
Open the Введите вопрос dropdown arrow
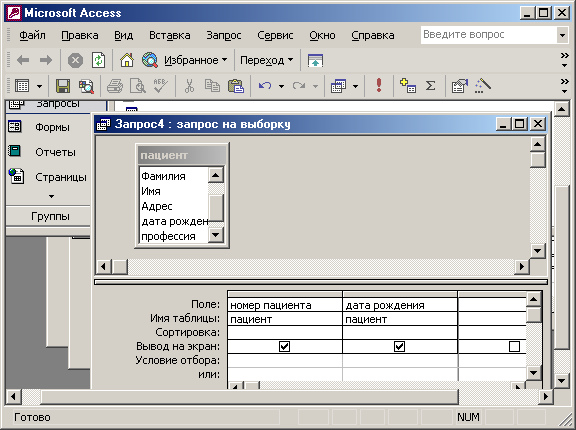[562, 36]
